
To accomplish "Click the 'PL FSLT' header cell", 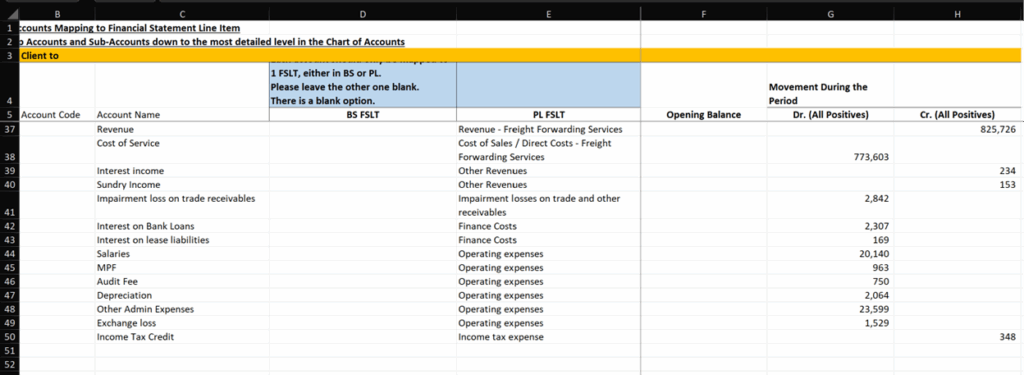I will pyautogui.click(x=548, y=115).
